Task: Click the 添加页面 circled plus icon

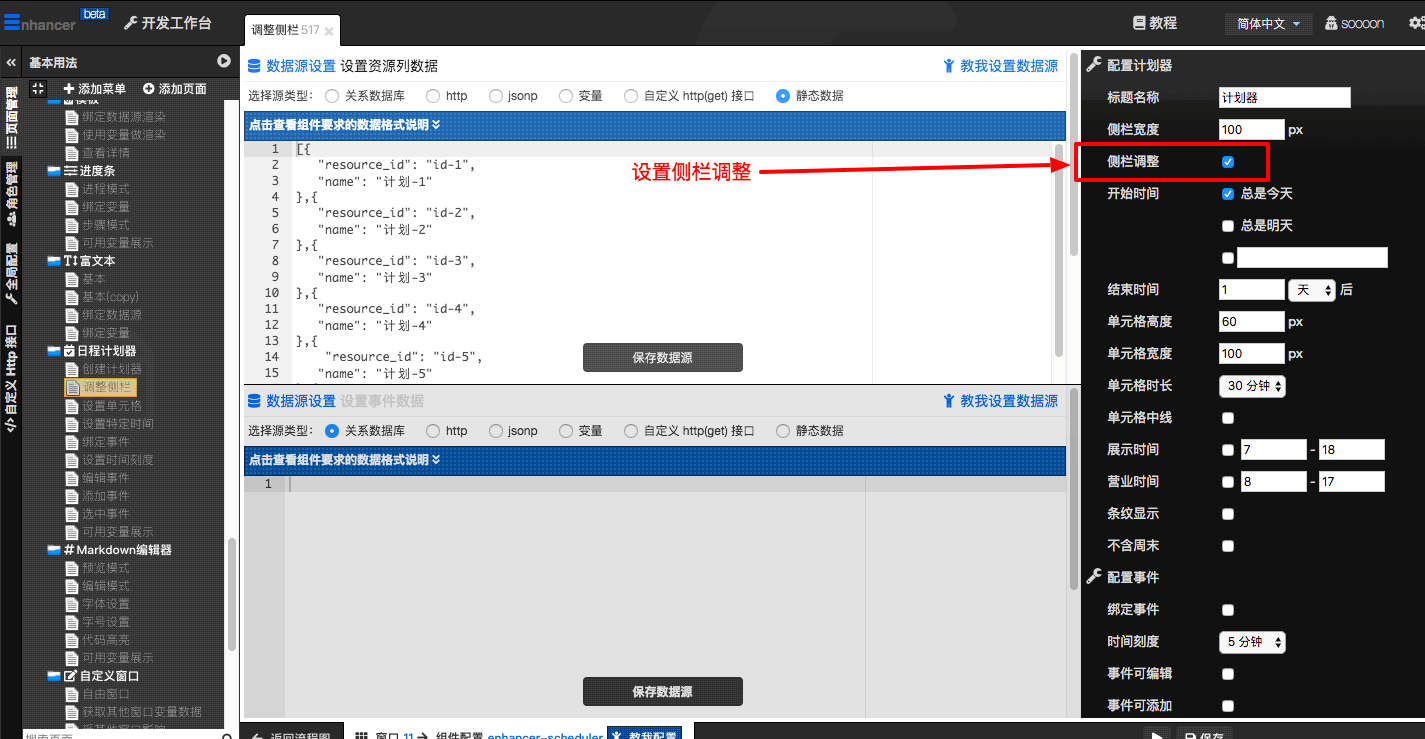Action: tap(149, 89)
